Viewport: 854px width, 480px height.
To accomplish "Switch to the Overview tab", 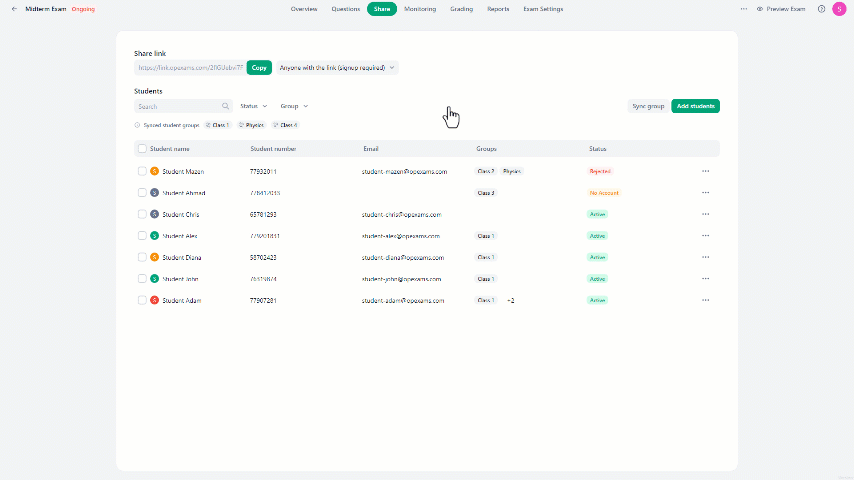I will tap(304, 9).
